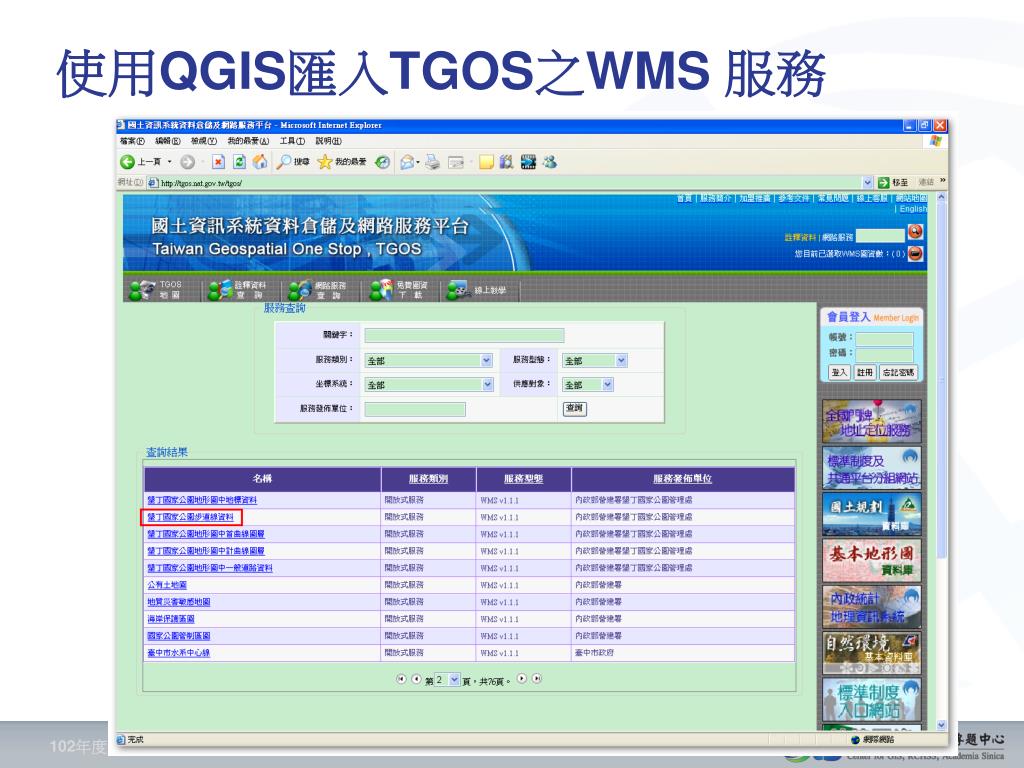Screen dimensions: 1024x768
Task: Open the 國土規劃 banner
Action: coord(871,513)
